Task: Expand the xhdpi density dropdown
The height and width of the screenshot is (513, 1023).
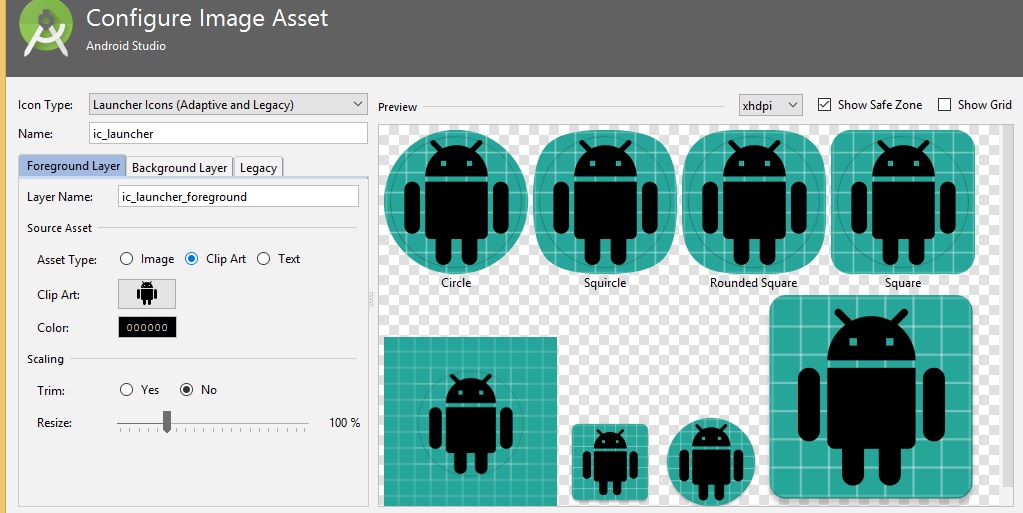Action: click(x=770, y=105)
